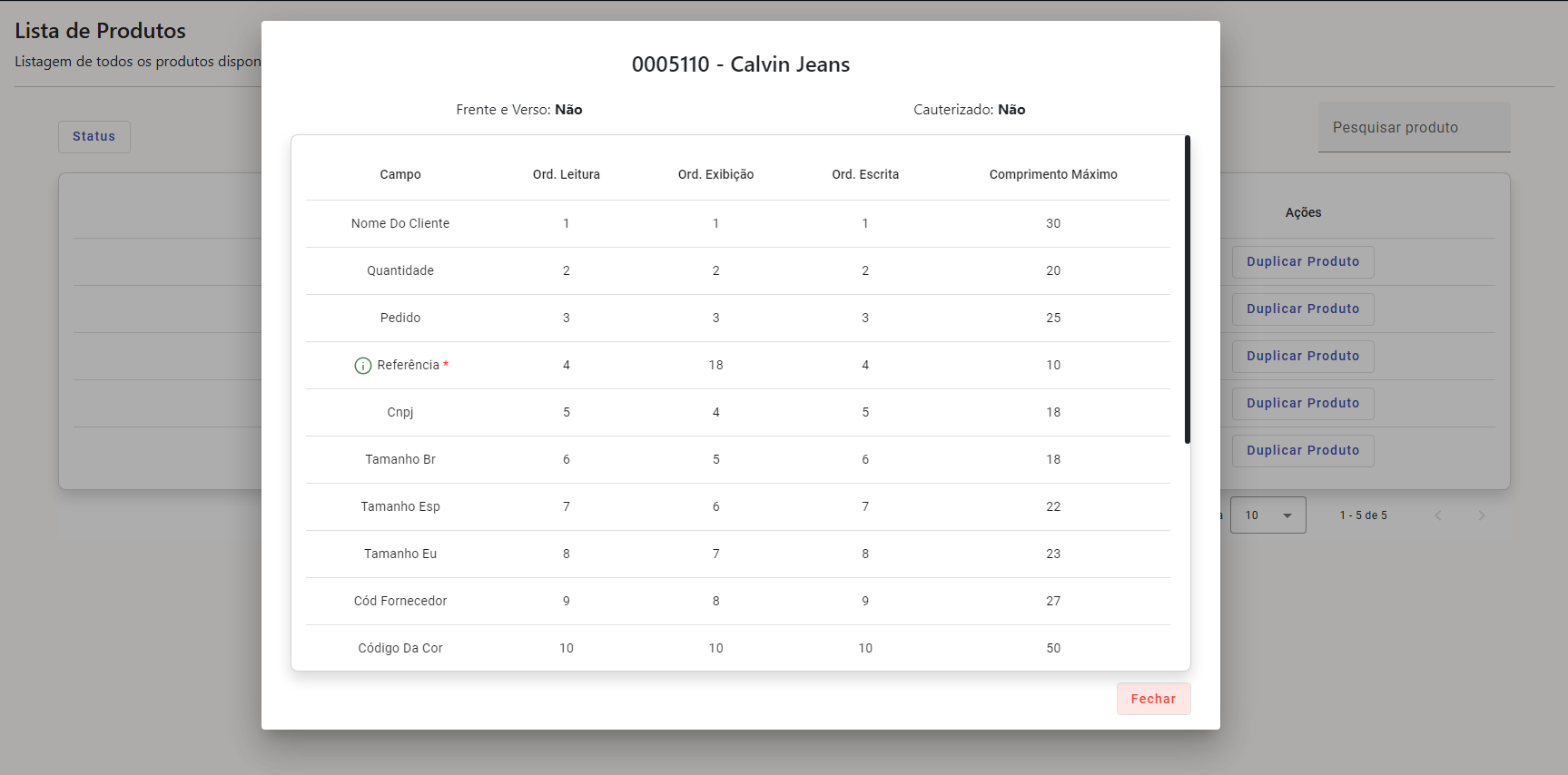Click the Ord. Escrita column header

coord(865,175)
